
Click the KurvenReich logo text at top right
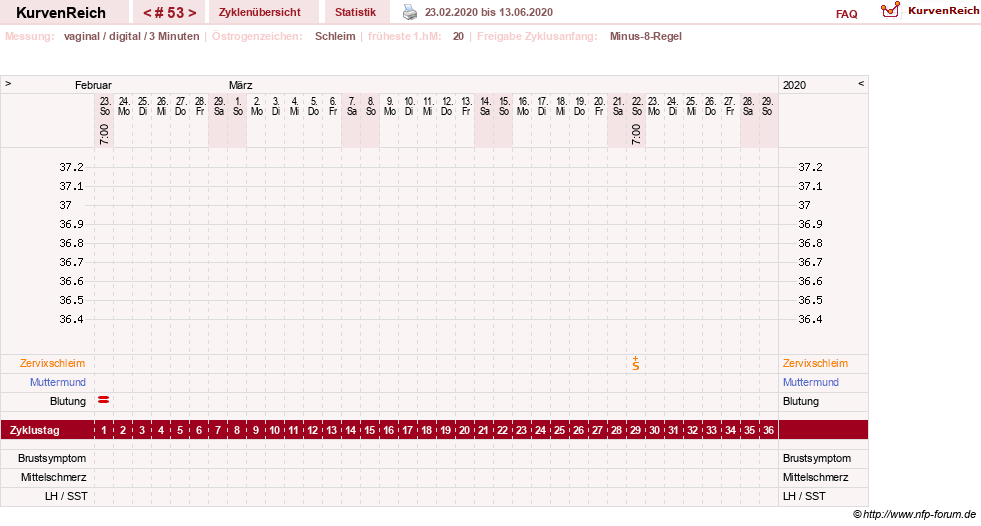coord(943,11)
